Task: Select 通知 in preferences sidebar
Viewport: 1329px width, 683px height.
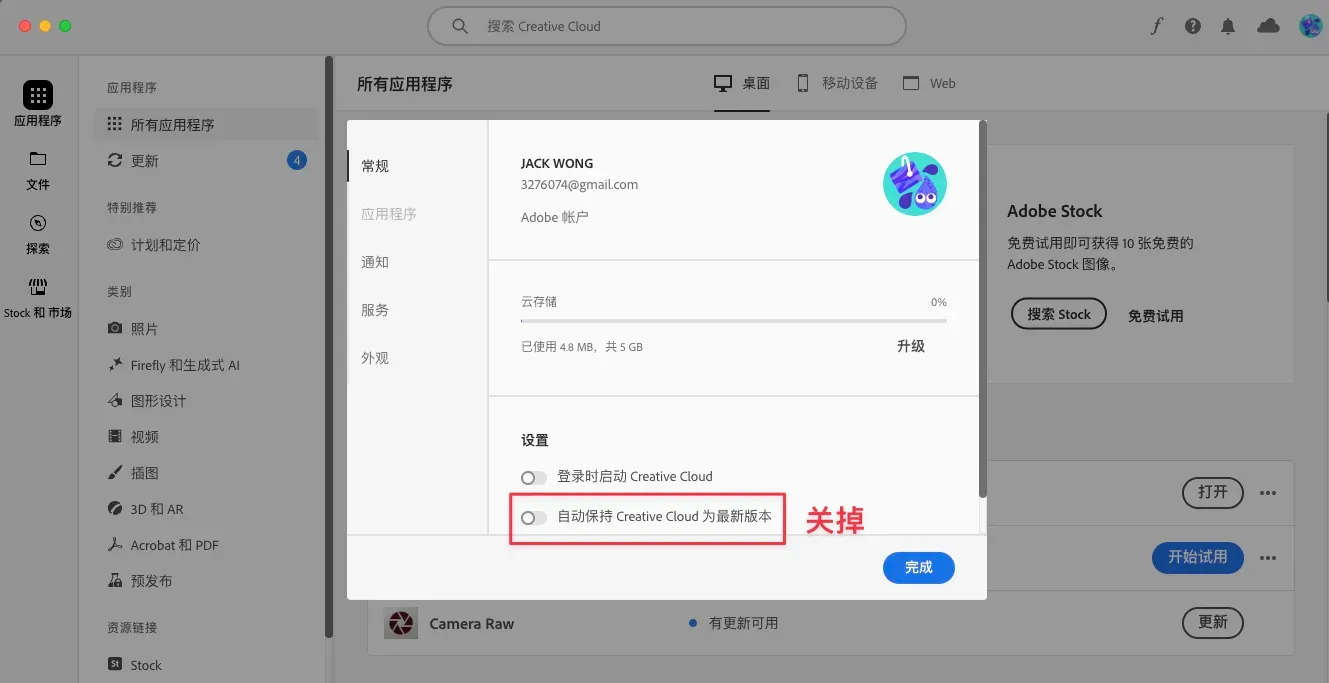Action: pyautogui.click(x=375, y=262)
